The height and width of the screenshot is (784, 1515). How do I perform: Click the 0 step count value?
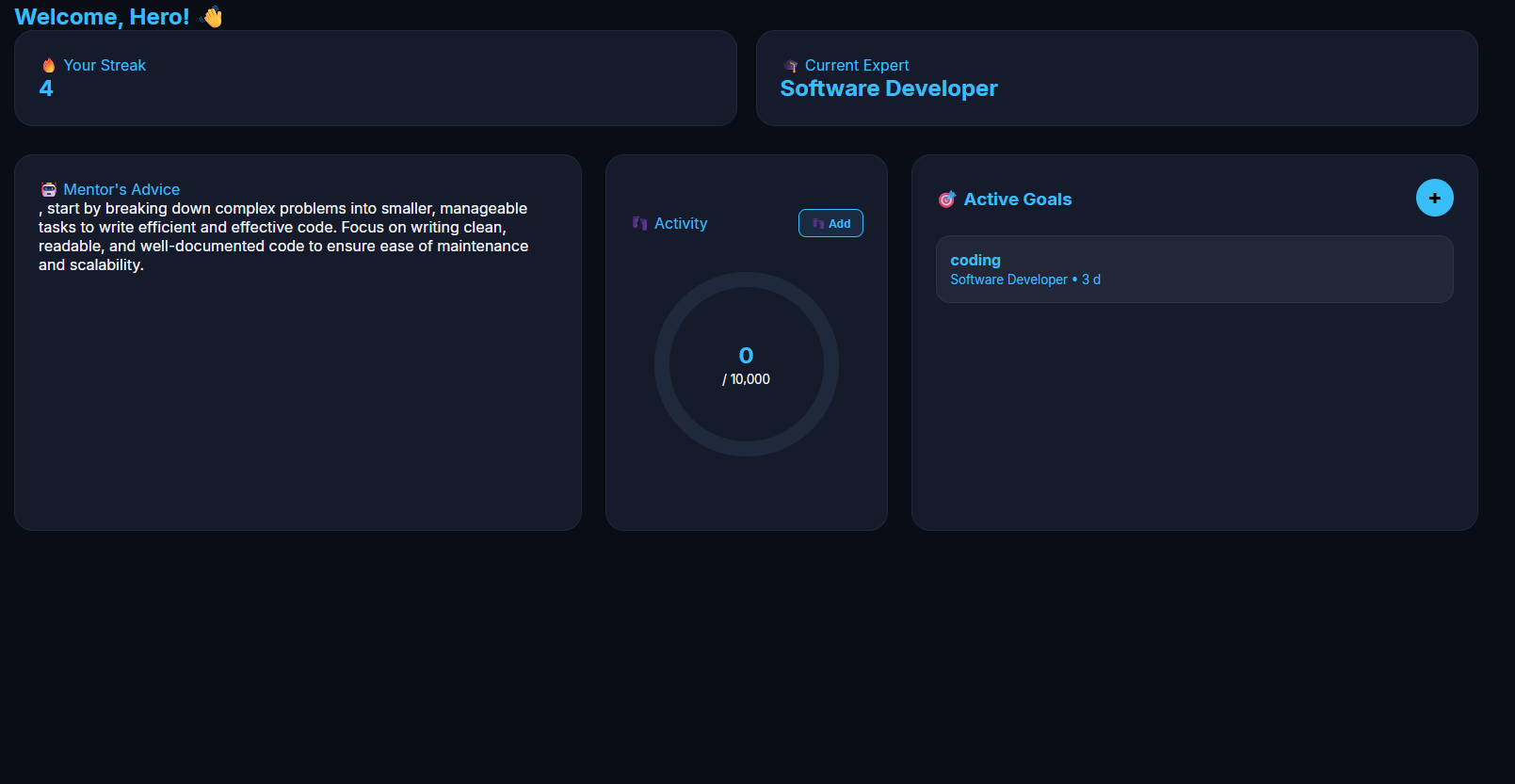(746, 356)
